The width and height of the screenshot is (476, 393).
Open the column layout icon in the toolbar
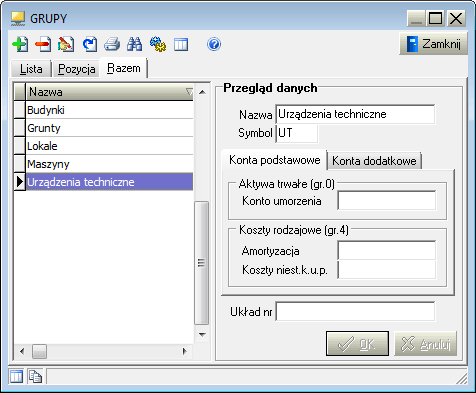click(x=181, y=44)
